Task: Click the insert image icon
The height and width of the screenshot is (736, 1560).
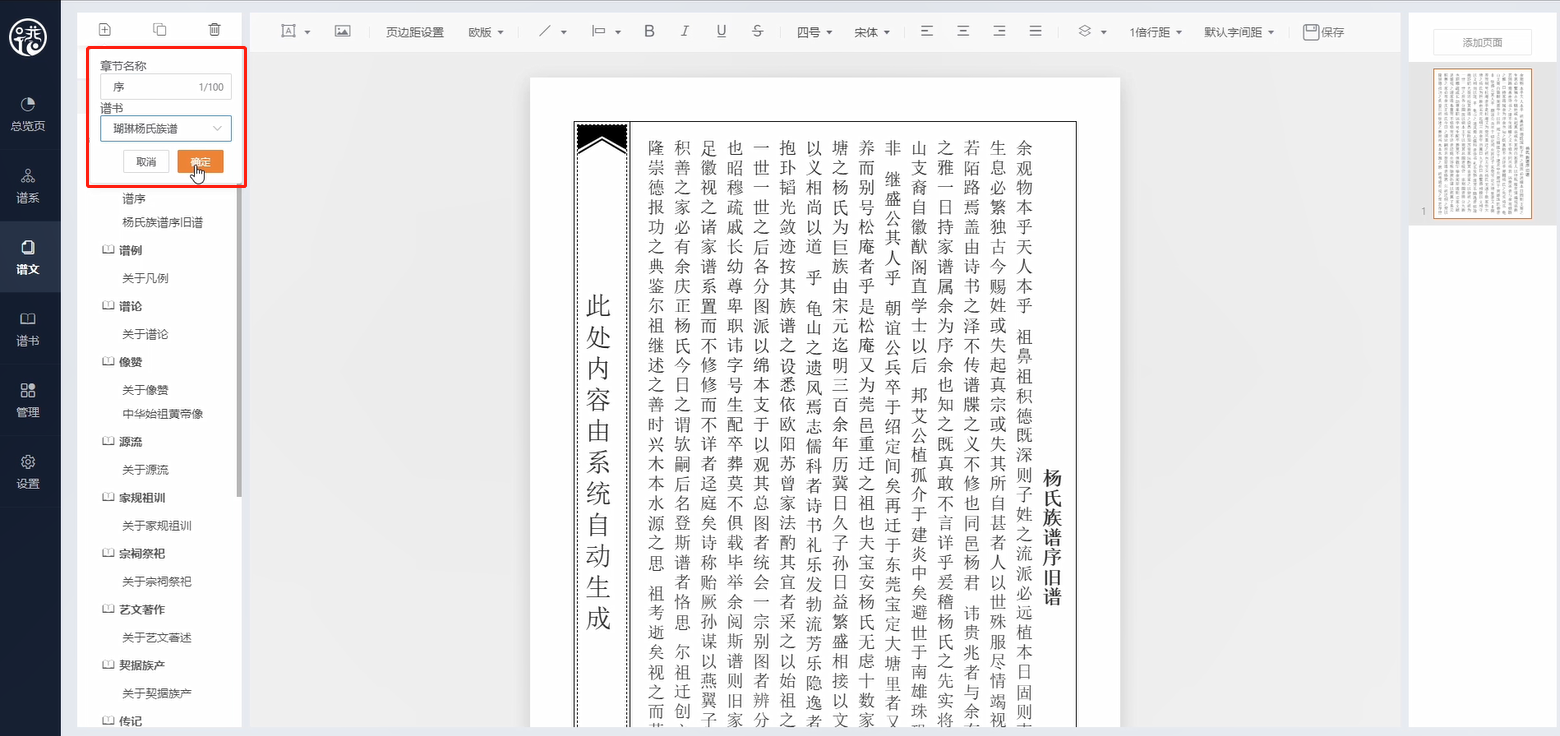Action: [x=342, y=32]
